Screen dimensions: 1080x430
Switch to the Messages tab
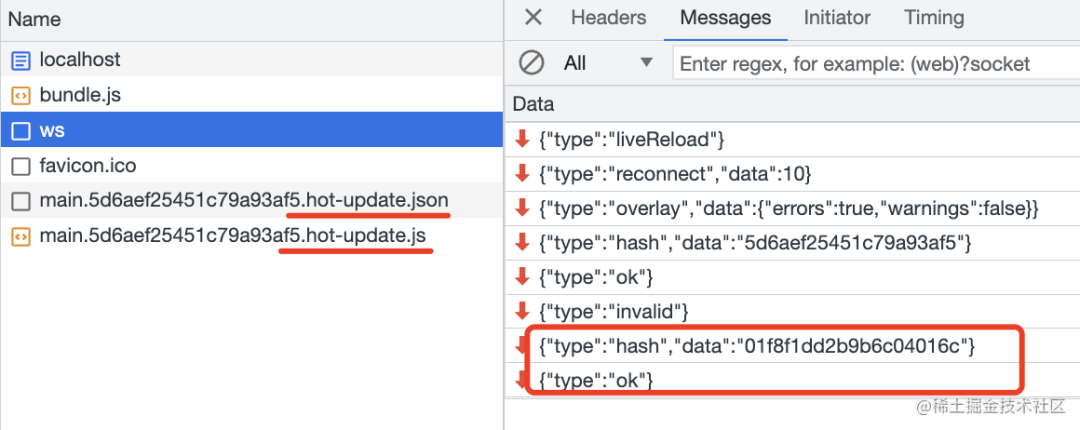click(725, 17)
